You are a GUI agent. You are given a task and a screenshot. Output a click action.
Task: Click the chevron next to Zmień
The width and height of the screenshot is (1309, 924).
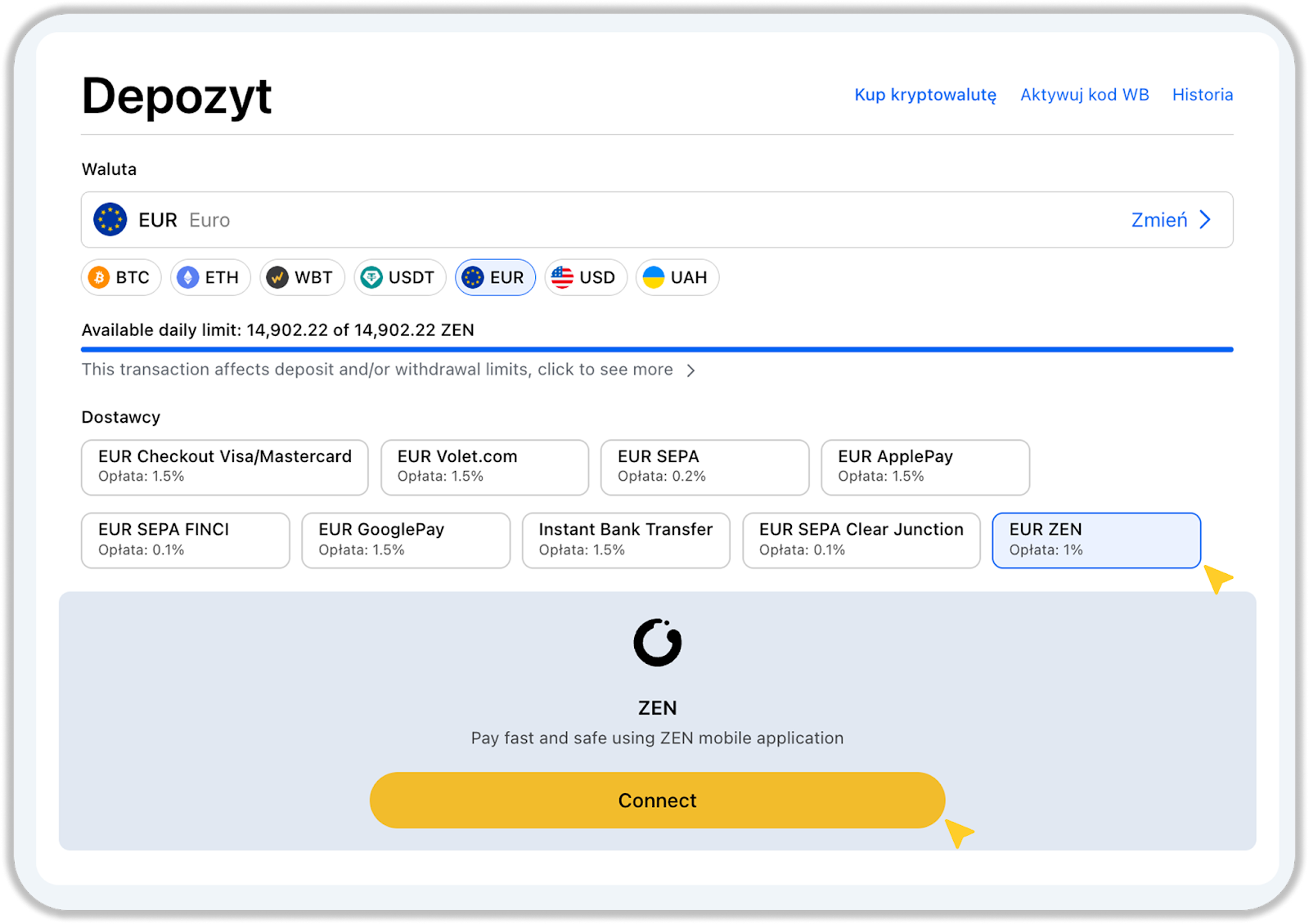[1205, 220]
